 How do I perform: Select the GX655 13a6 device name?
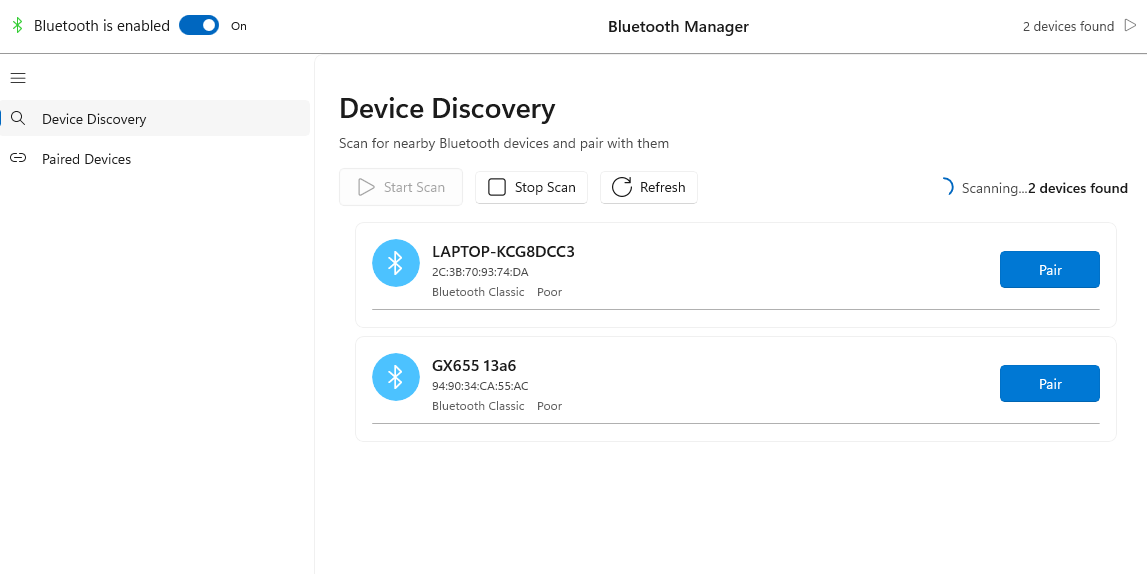[x=474, y=366]
